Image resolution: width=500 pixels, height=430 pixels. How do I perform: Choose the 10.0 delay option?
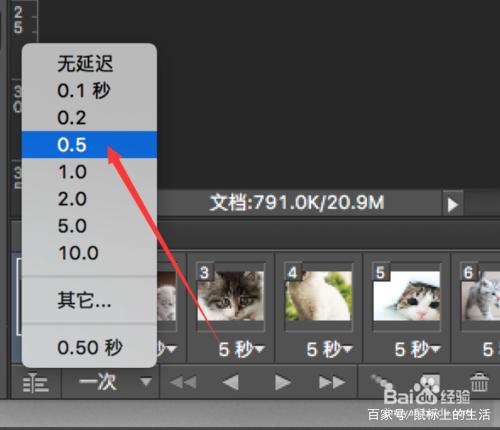pyautogui.click(x=89, y=253)
